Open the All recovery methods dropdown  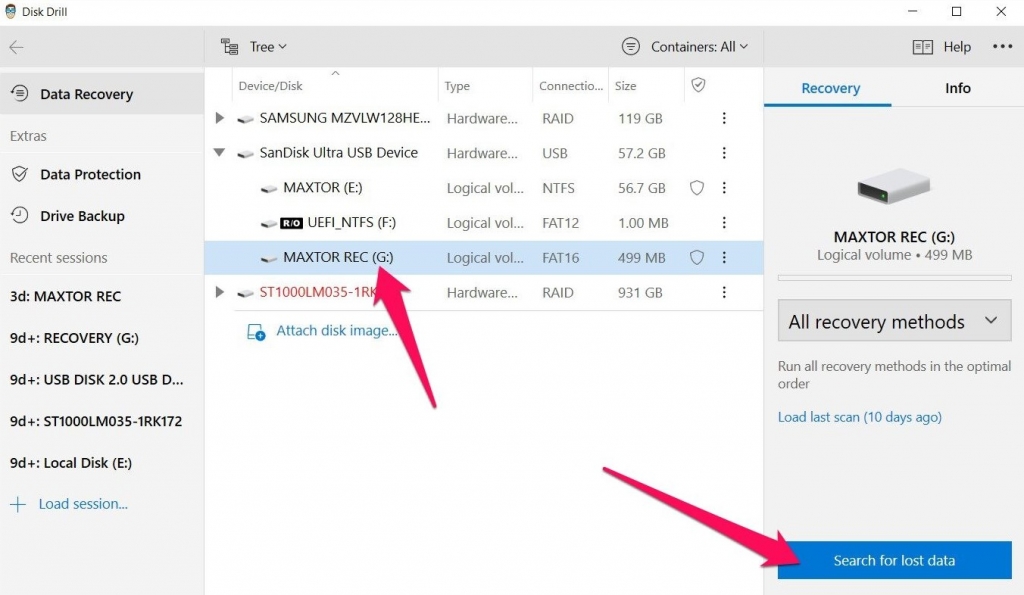[893, 321]
